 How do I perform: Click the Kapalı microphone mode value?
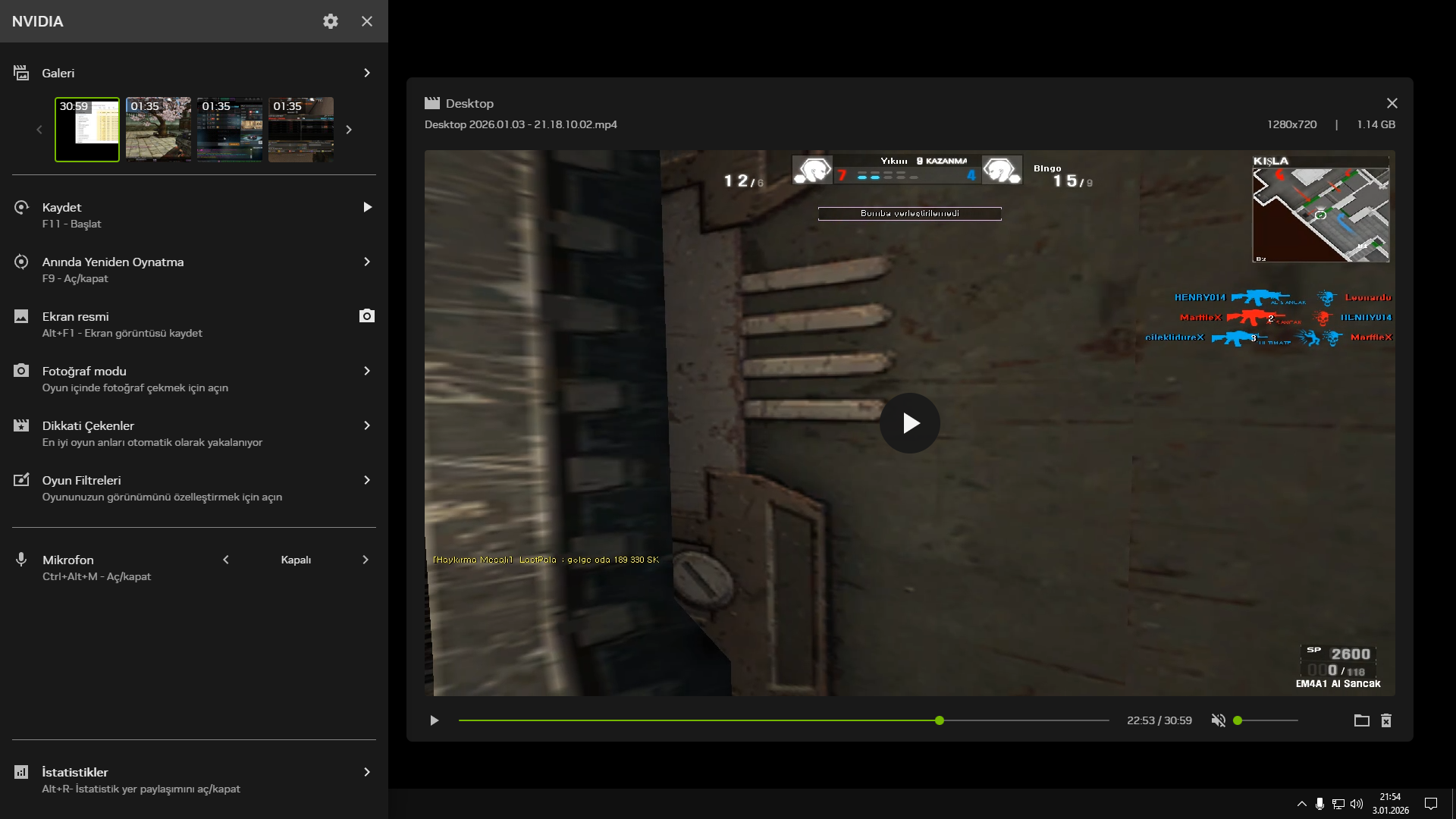pyautogui.click(x=296, y=560)
